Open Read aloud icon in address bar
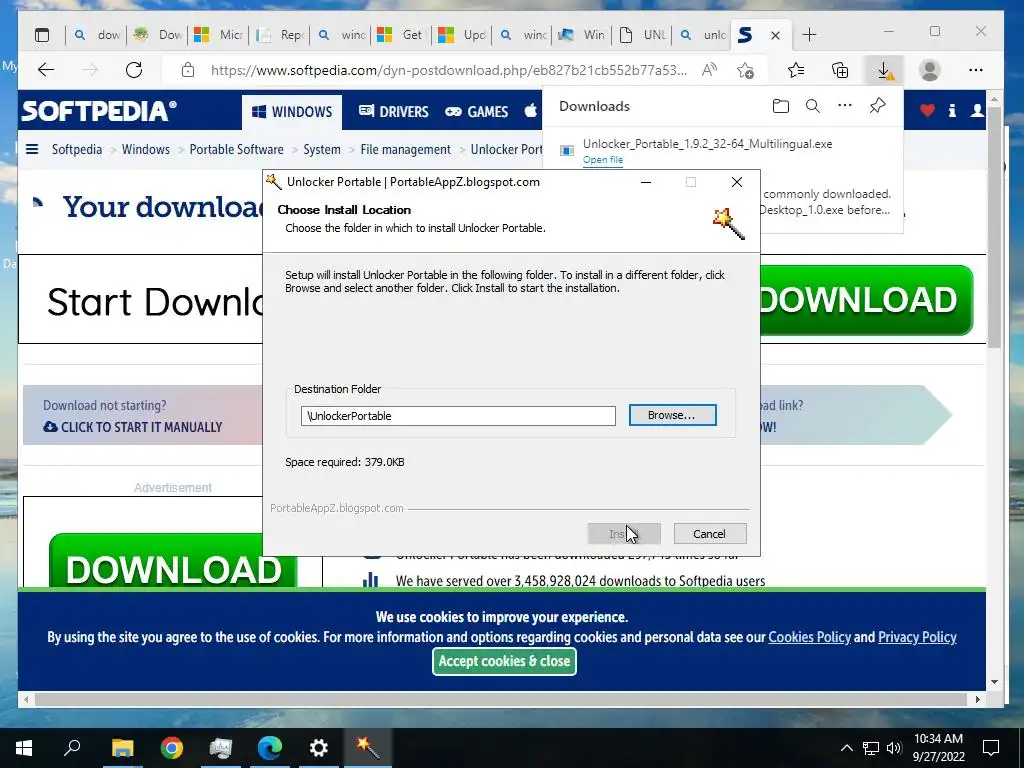Image resolution: width=1024 pixels, height=768 pixels. point(709,70)
